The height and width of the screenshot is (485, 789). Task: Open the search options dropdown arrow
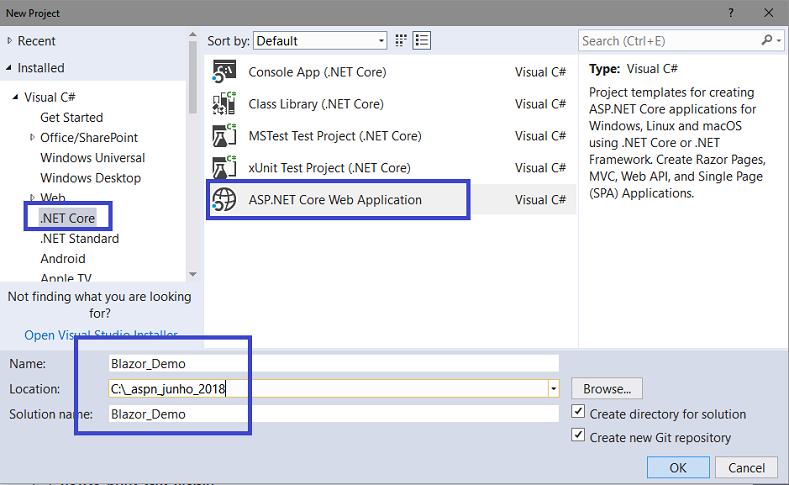click(x=779, y=41)
